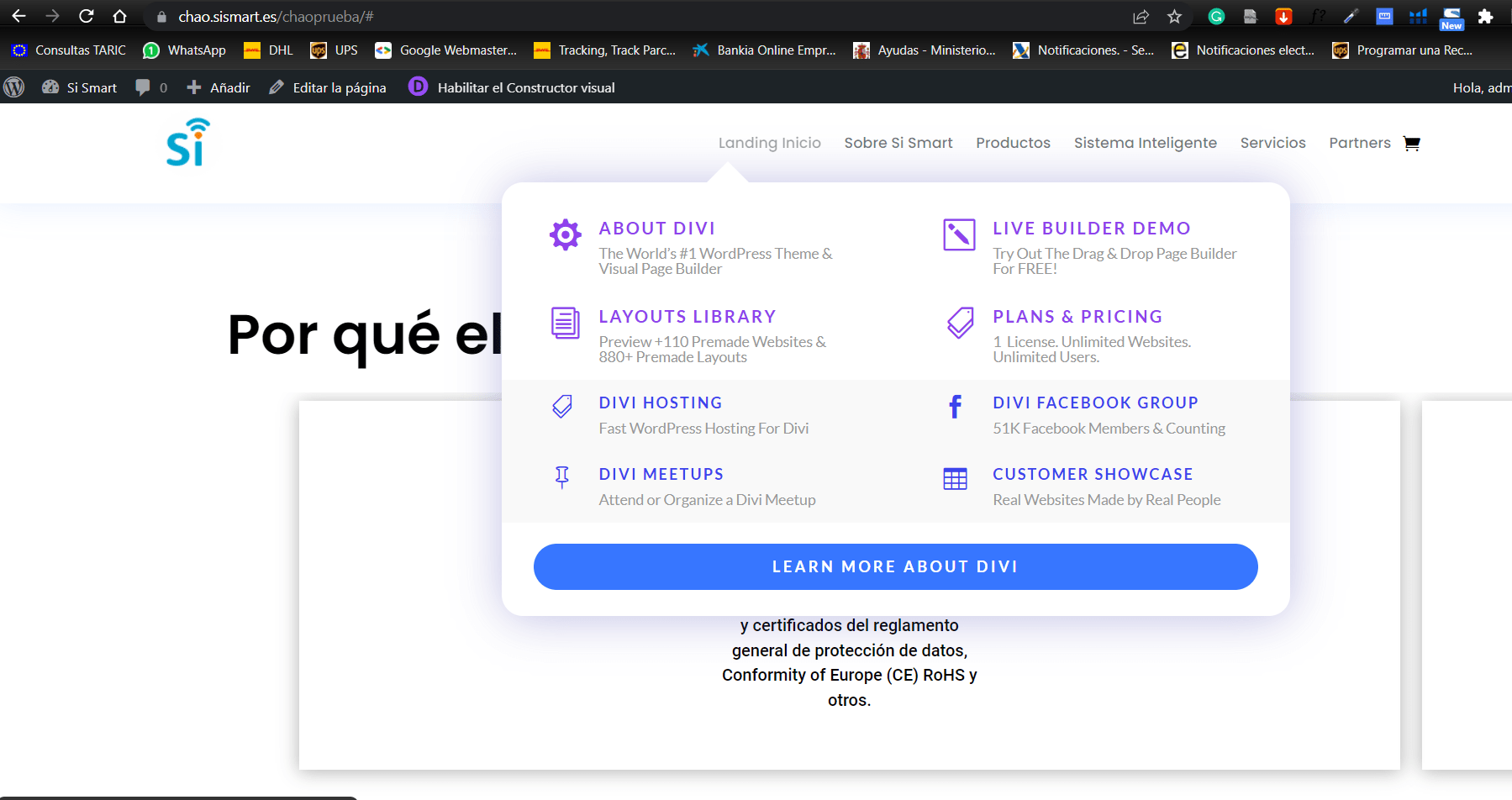
Task: Open DIVI MEETUPS link
Action: (x=661, y=474)
